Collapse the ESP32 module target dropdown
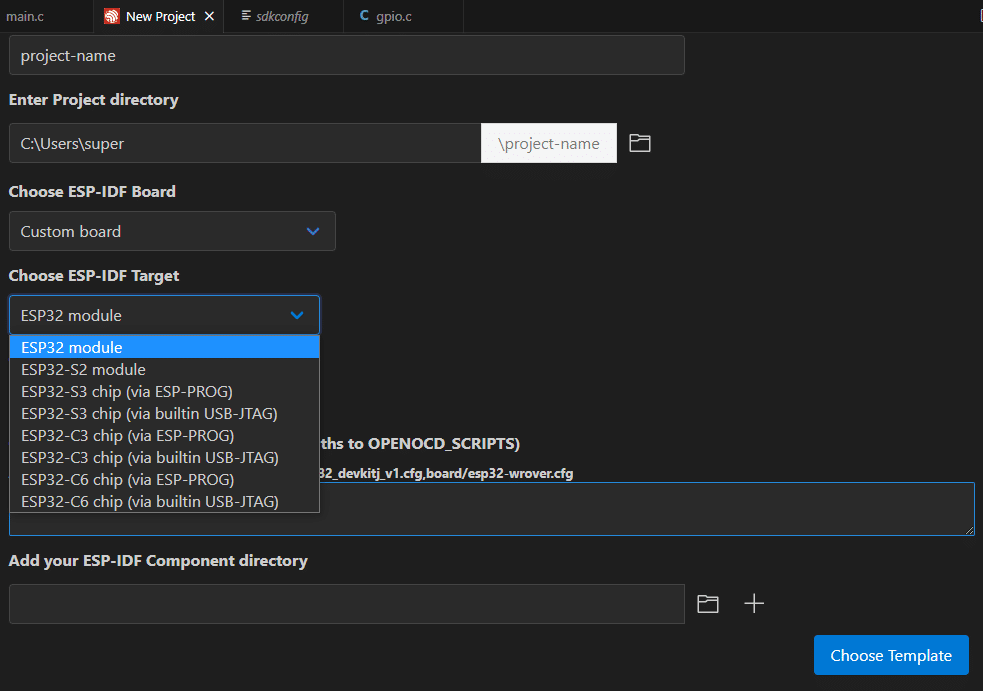This screenshot has width=983, height=691. click(164, 315)
